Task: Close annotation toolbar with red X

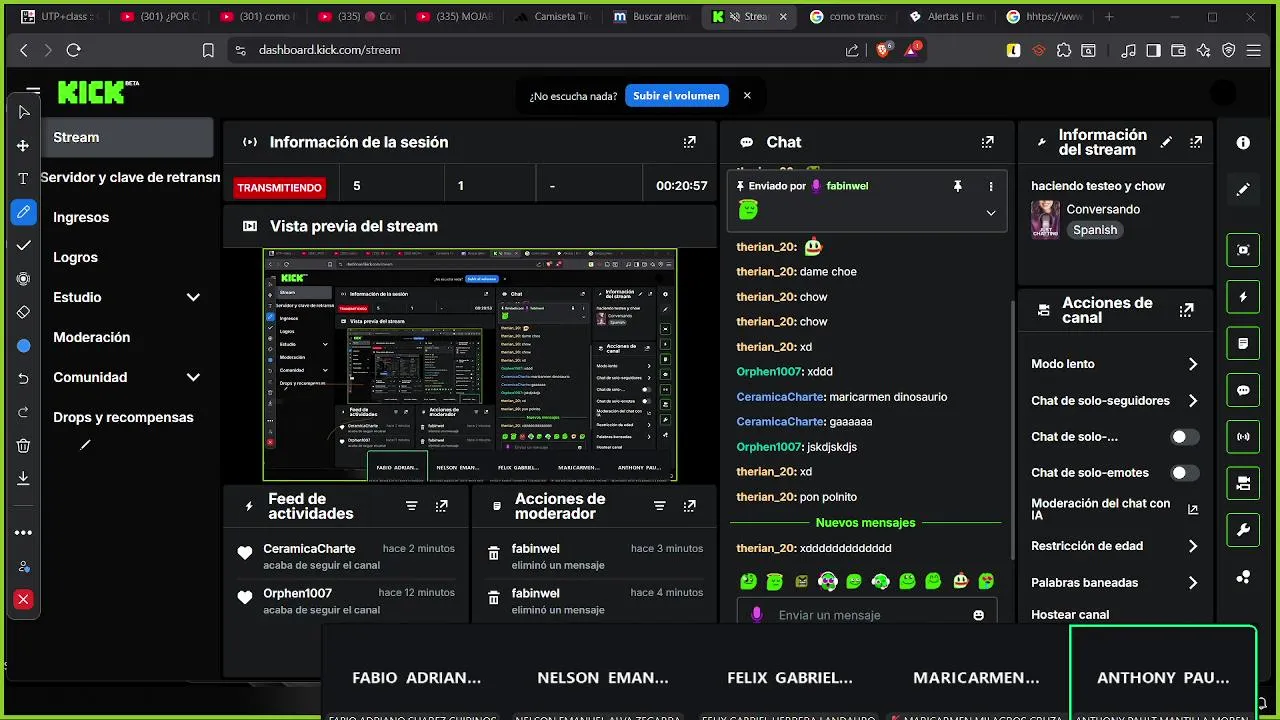Action: 24,600
